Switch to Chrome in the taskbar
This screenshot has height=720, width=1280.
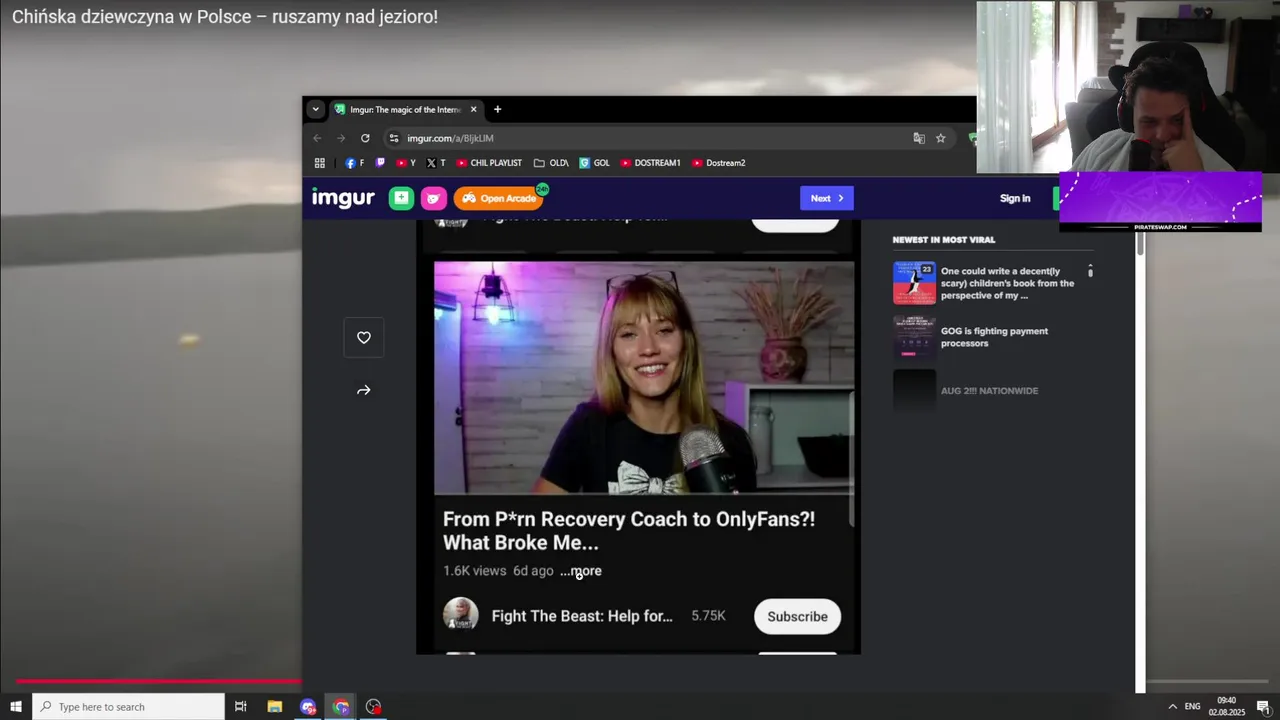coord(341,707)
